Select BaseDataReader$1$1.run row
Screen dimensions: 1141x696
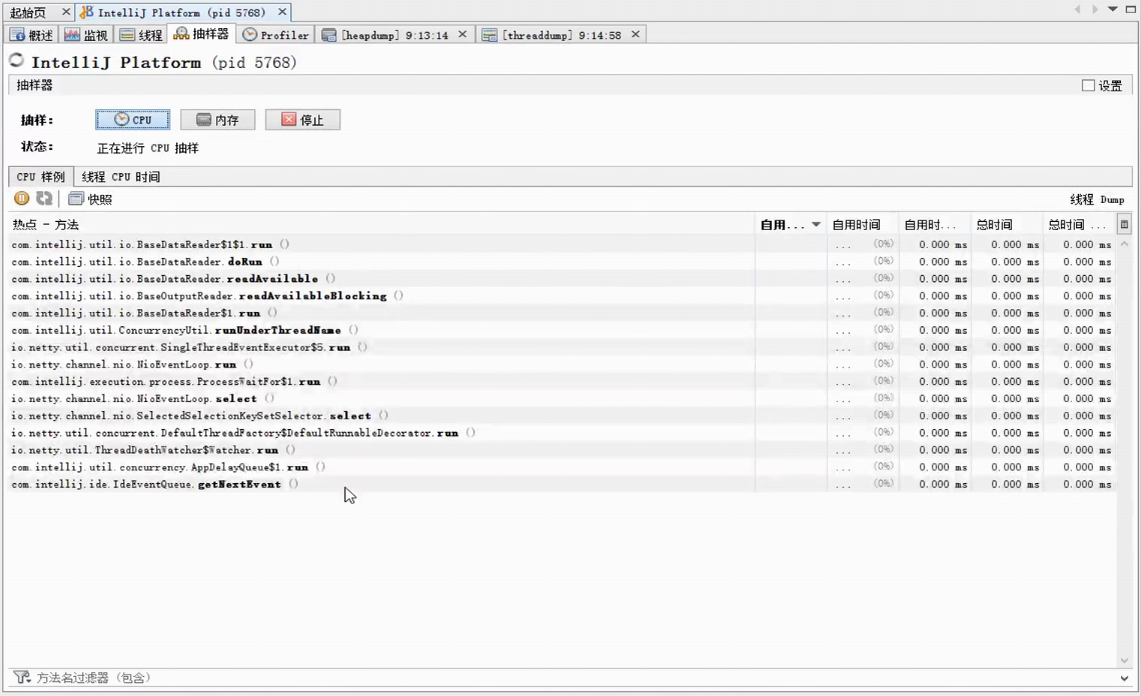pos(563,245)
